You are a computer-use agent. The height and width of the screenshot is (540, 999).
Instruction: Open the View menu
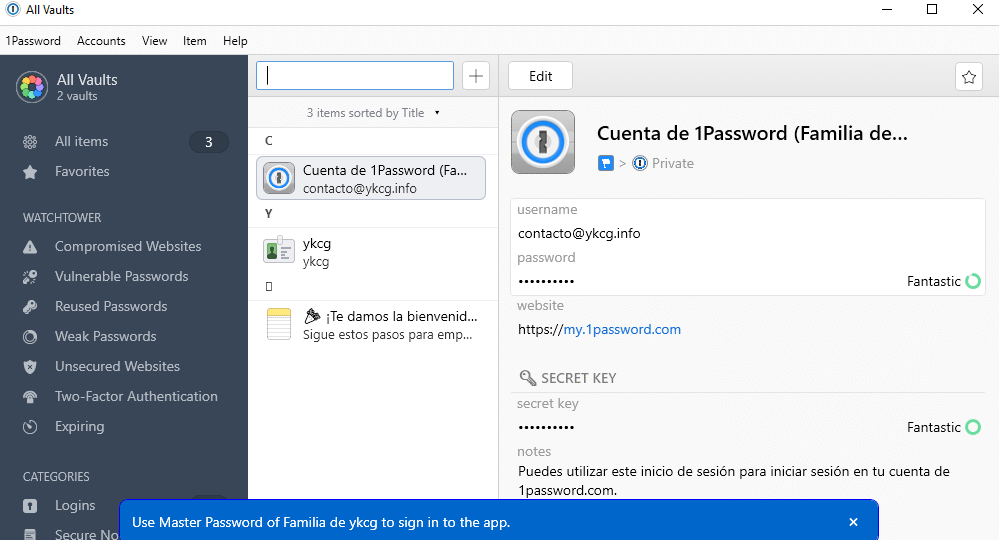pyautogui.click(x=154, y=41)
